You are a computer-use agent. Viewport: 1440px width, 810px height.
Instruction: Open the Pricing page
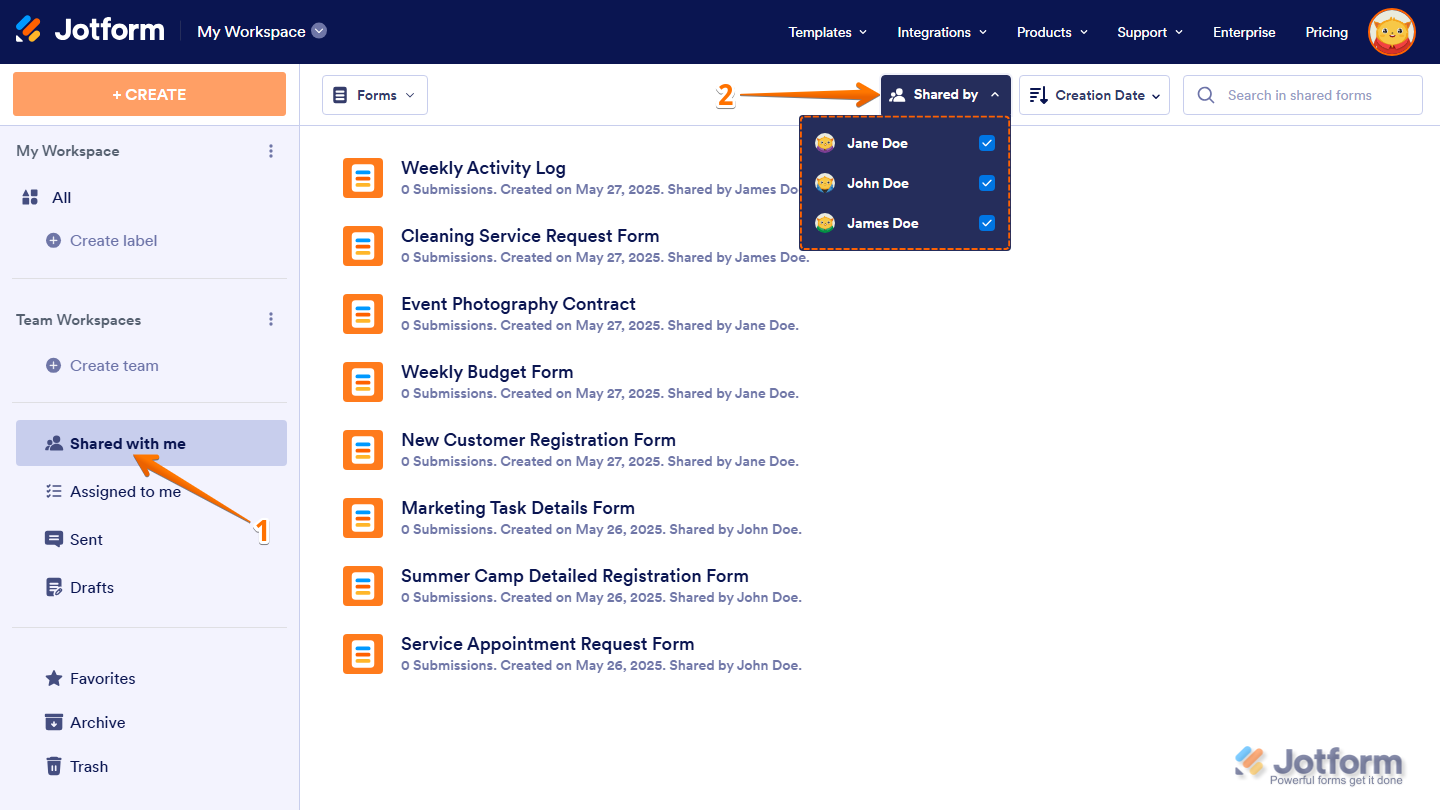point(1326,32)
